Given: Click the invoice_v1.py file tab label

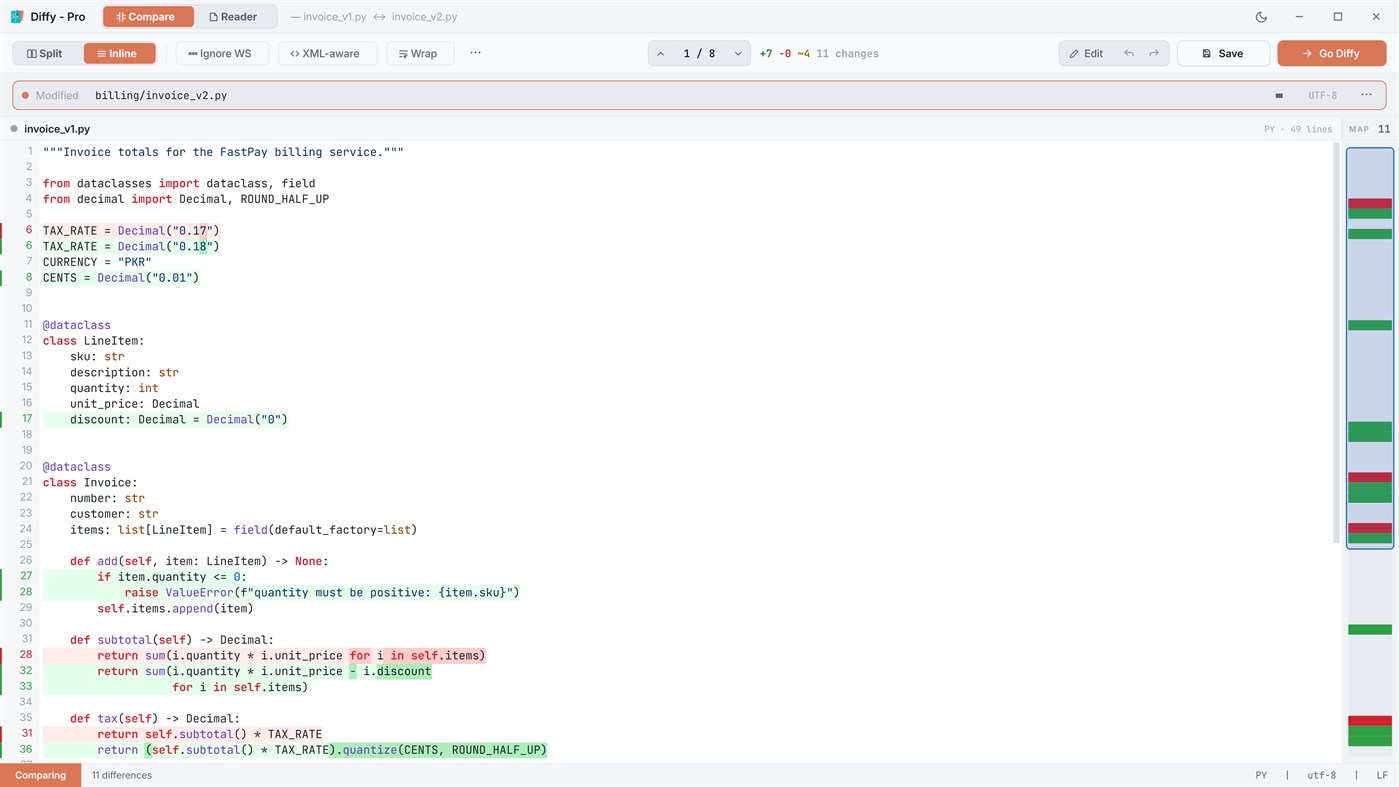Looking at the screenshot, I should tap(57, 129).
